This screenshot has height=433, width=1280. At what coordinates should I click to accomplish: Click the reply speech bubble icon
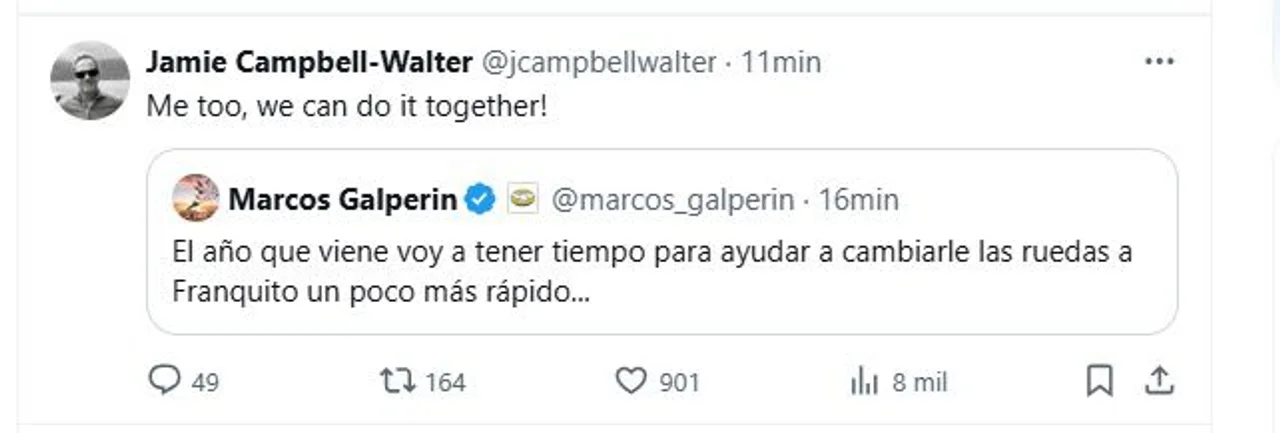pos(163,381)
